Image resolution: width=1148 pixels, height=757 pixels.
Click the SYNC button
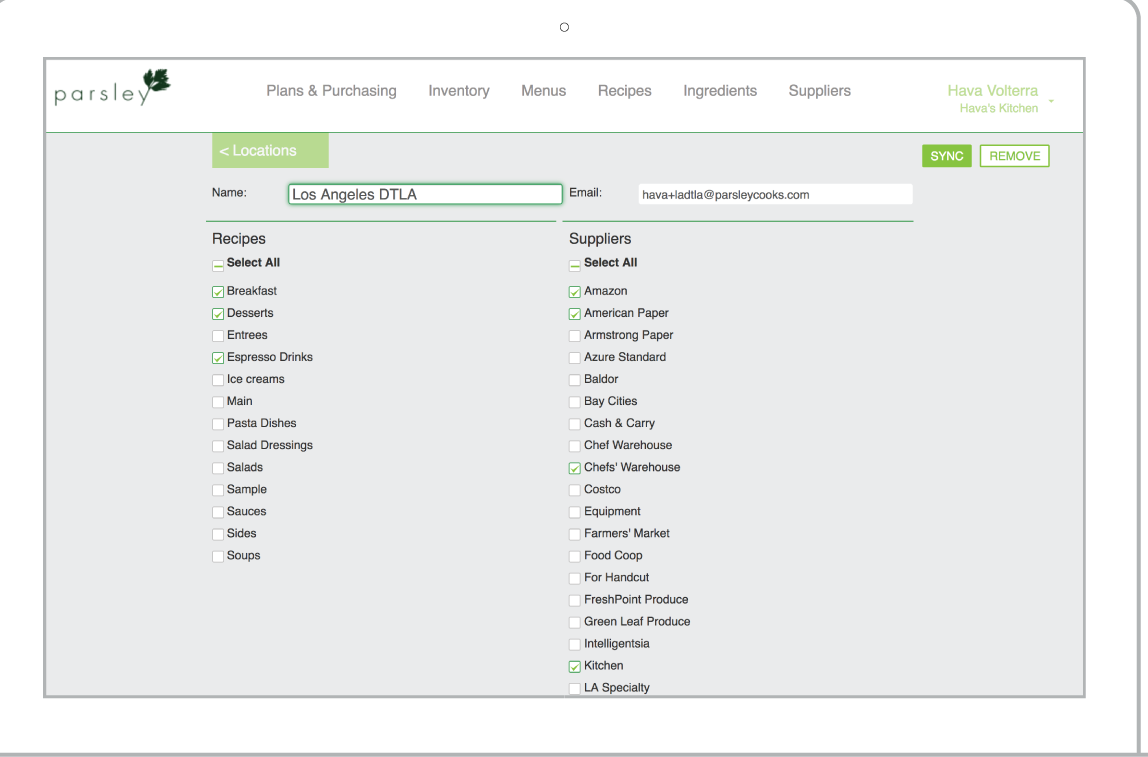[947, 156]
